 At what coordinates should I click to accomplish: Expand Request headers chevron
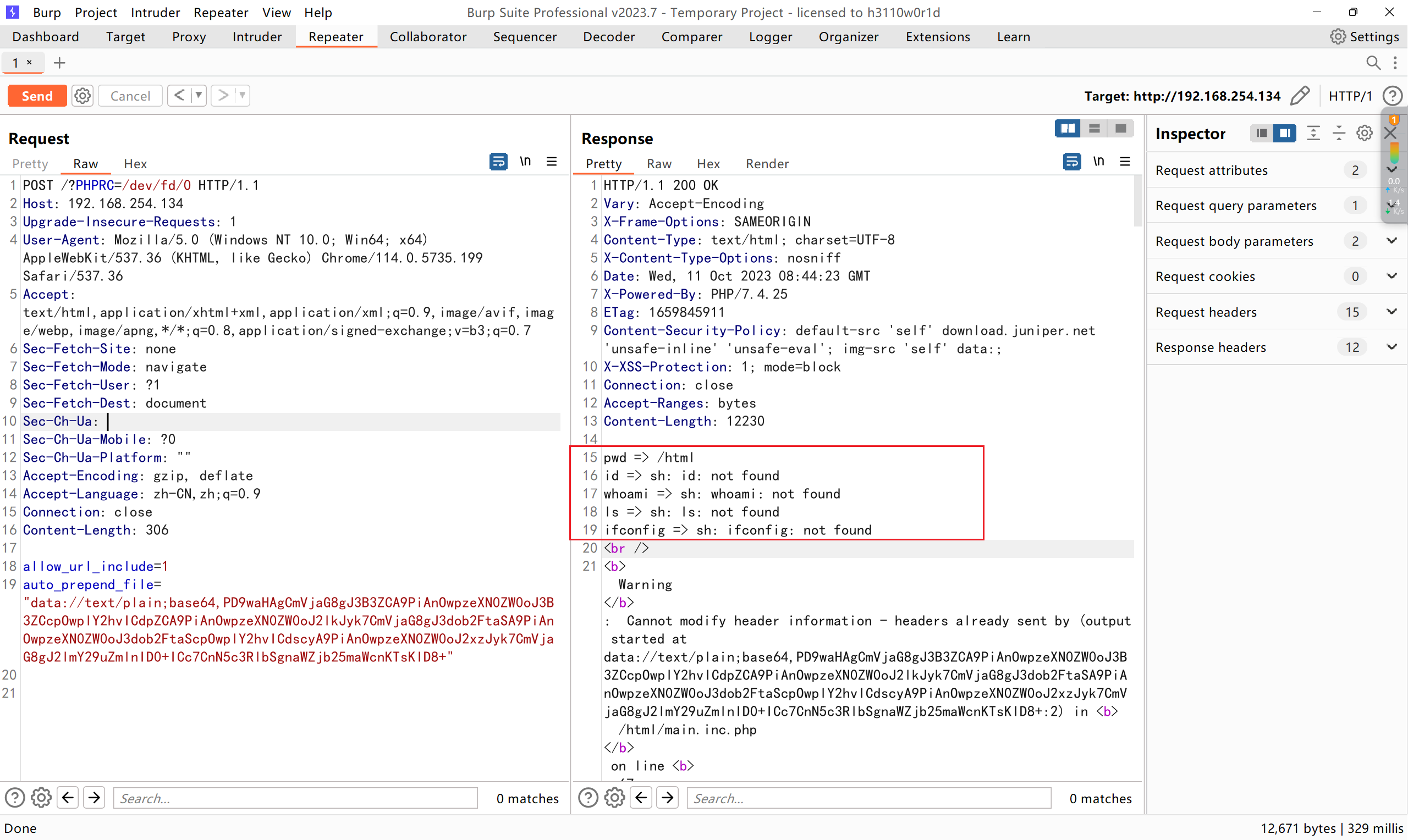coord(1392,312)
